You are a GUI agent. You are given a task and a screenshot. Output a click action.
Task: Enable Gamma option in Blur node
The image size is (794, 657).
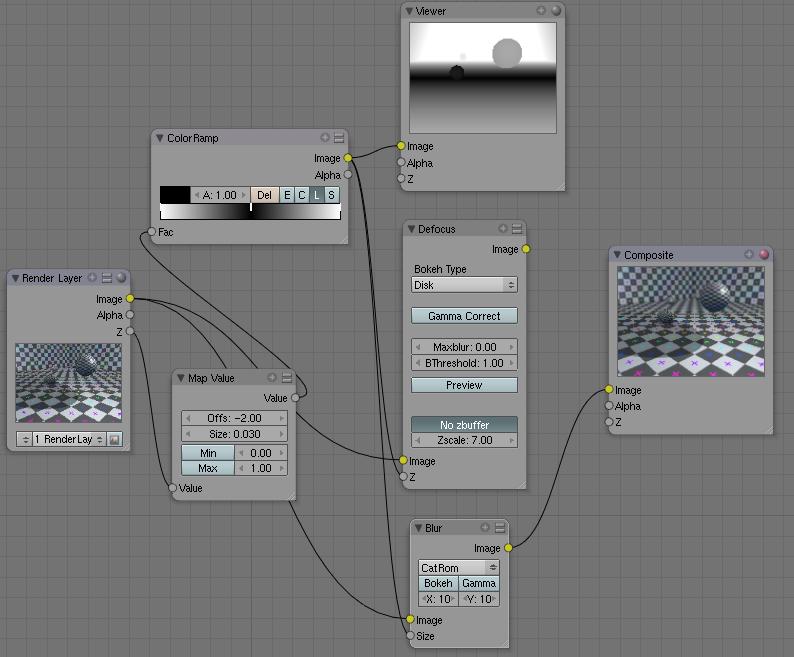pos(479,583)
